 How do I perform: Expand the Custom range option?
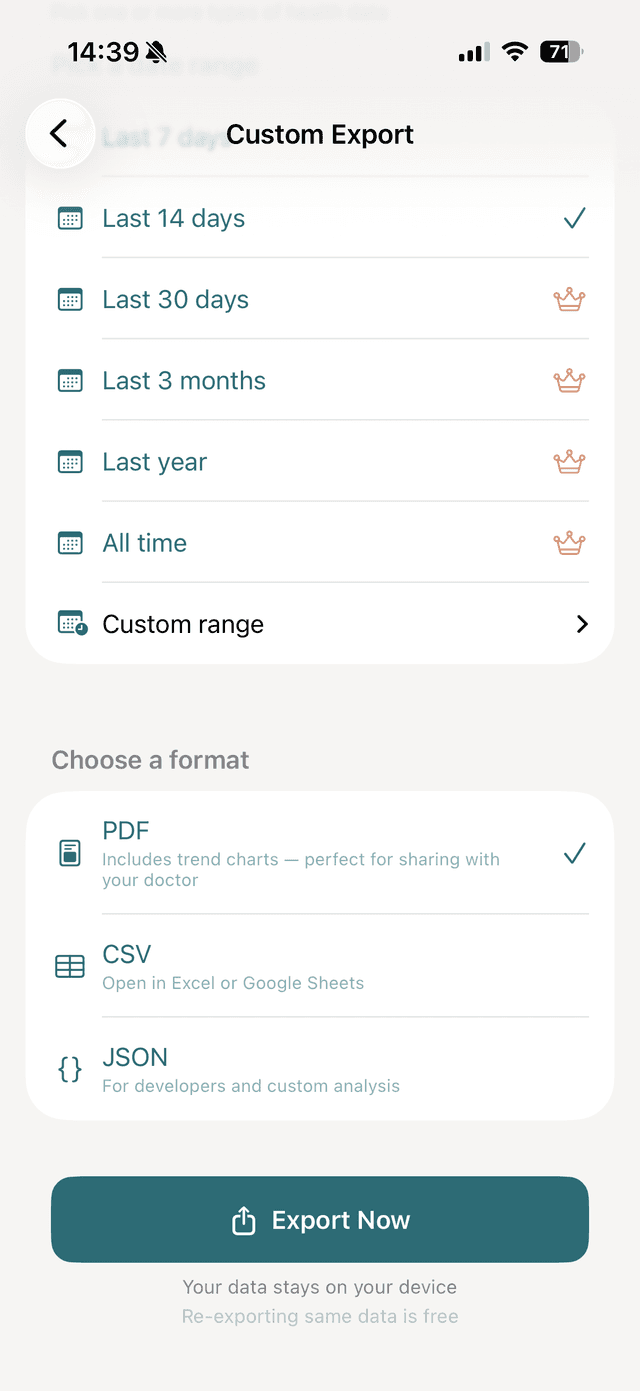[x=183, y=623]
